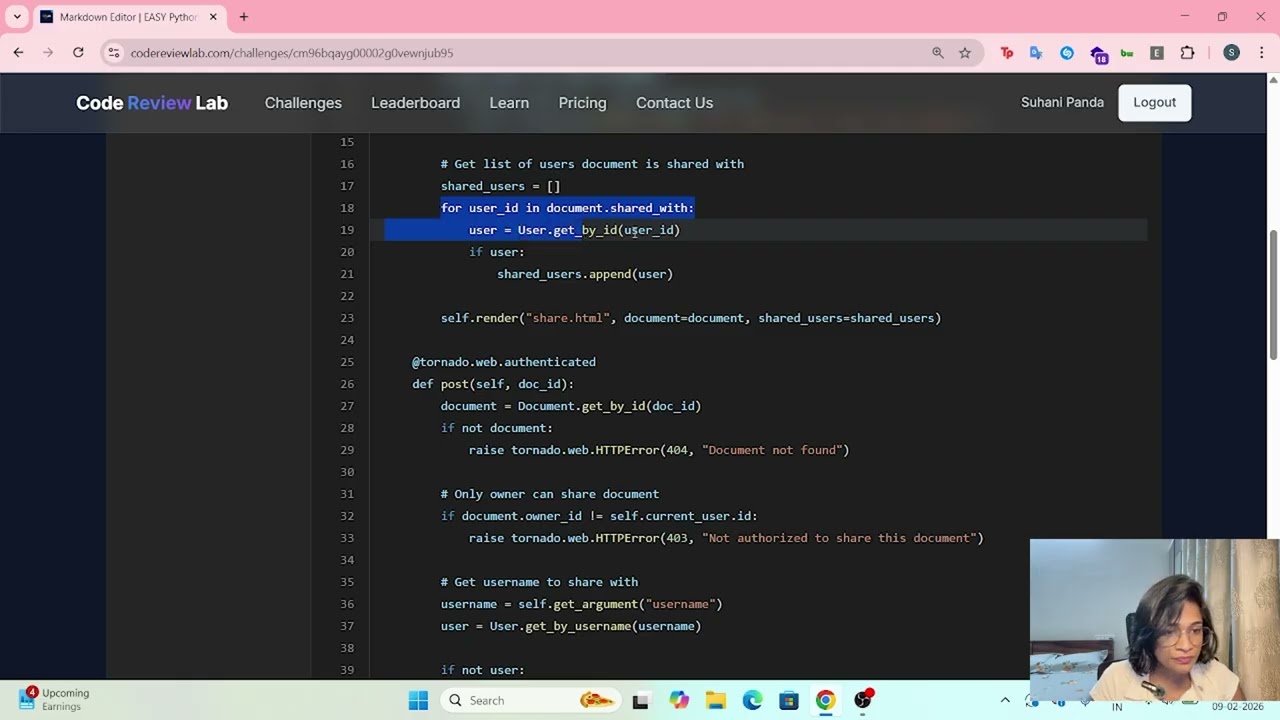Open Microsoft Store from the taskbar
The height and width of the screenshot is (720, 1280).
coord(789,700)
